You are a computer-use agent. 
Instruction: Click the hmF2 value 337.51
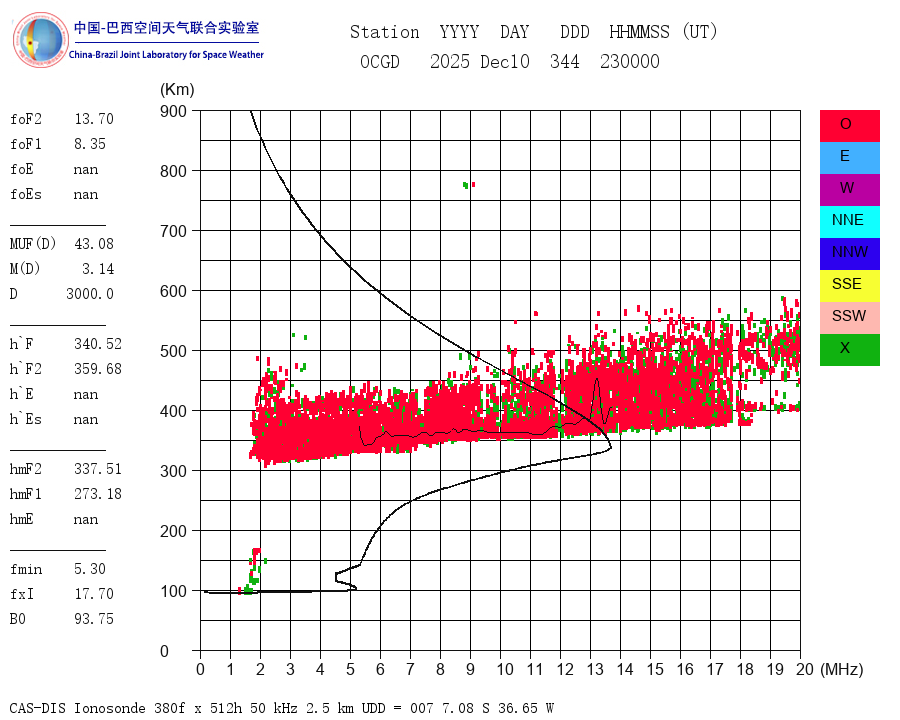coord(98,469)
